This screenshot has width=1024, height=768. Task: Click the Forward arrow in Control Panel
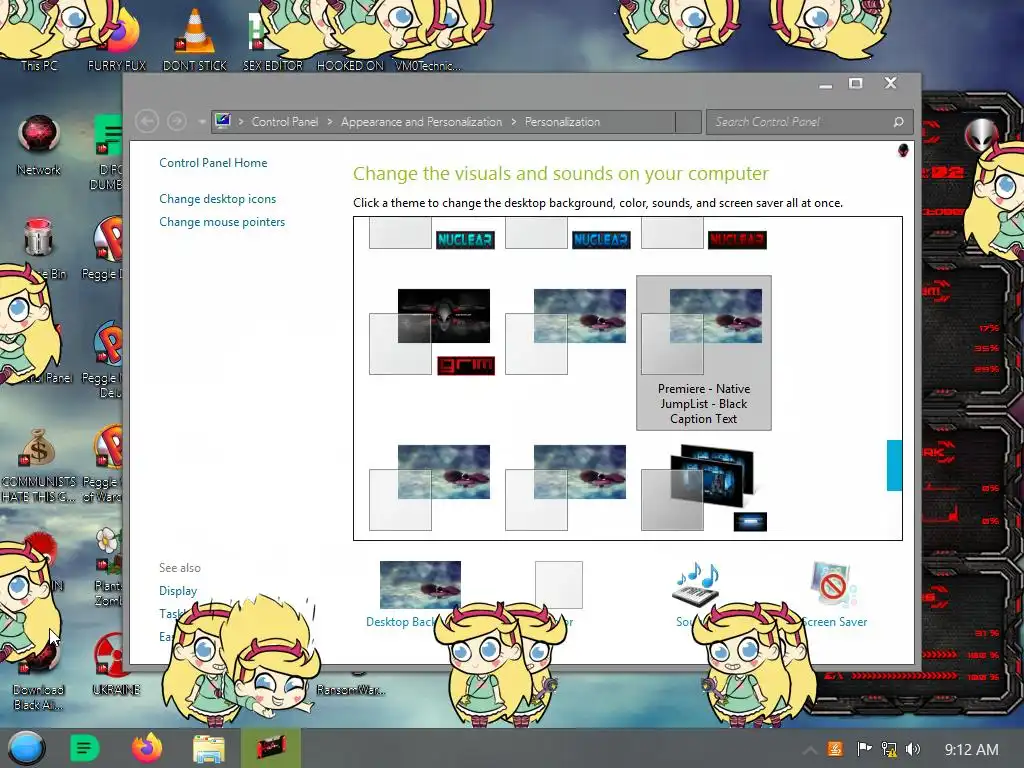[x=176, y=121]
